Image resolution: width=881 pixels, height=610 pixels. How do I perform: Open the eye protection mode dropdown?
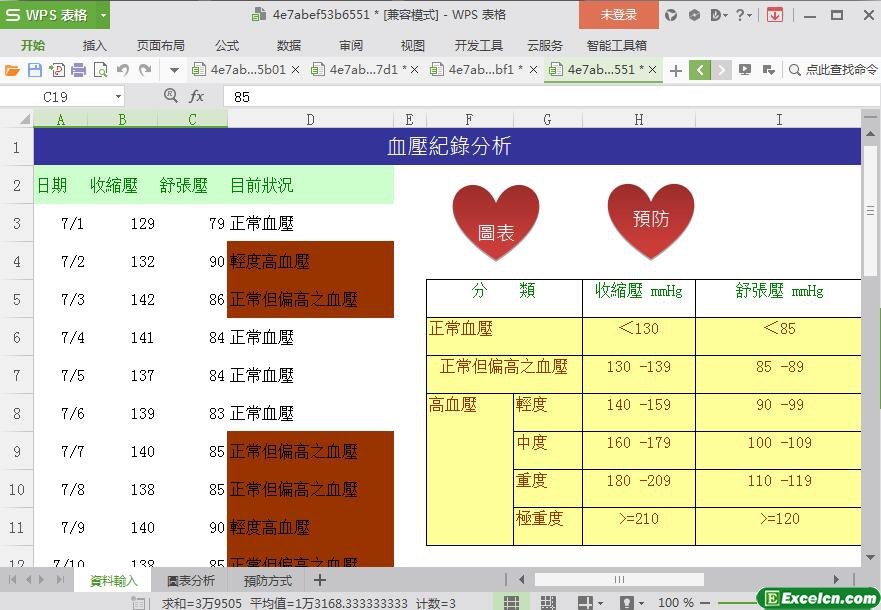pyautogui.click(x=641, y=603)
